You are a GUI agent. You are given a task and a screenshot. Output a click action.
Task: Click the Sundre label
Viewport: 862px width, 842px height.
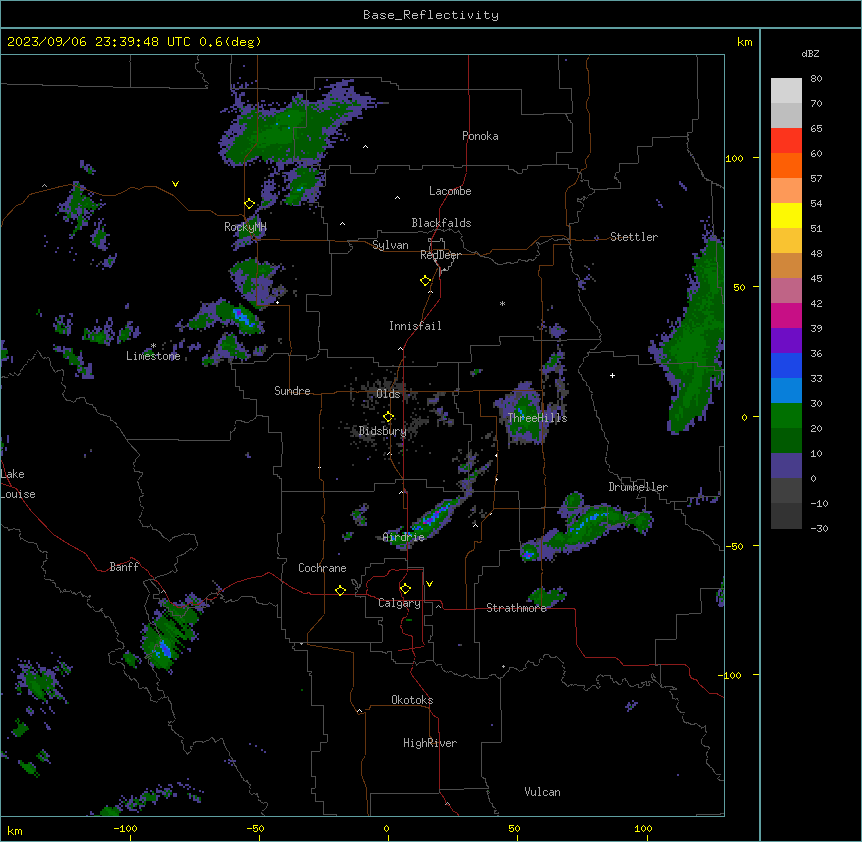292,391
